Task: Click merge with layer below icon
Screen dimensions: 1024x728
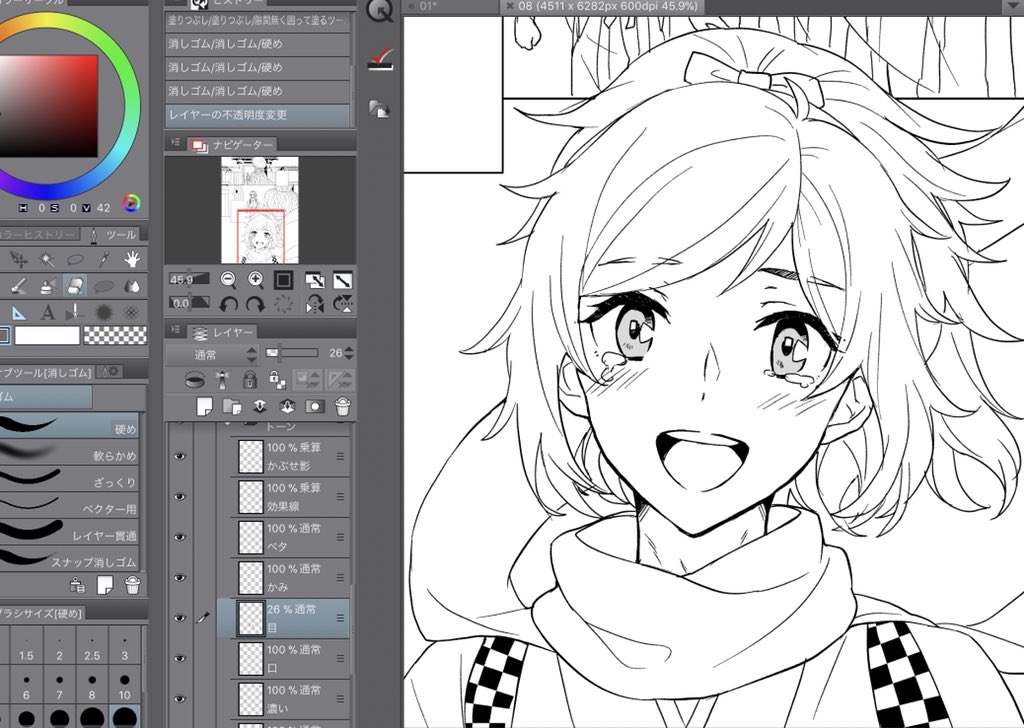Action: pyautogui.click(x=287, y=406)
